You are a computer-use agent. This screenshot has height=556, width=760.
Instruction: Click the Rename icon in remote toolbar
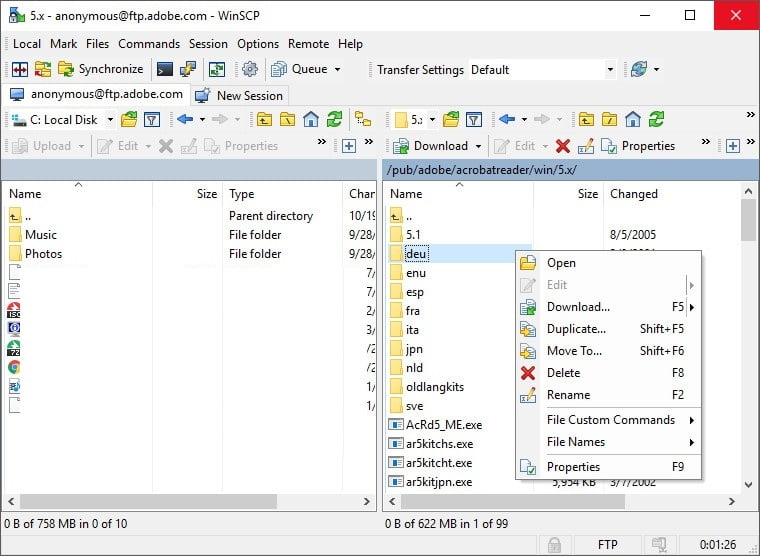(x=586, y=146)
